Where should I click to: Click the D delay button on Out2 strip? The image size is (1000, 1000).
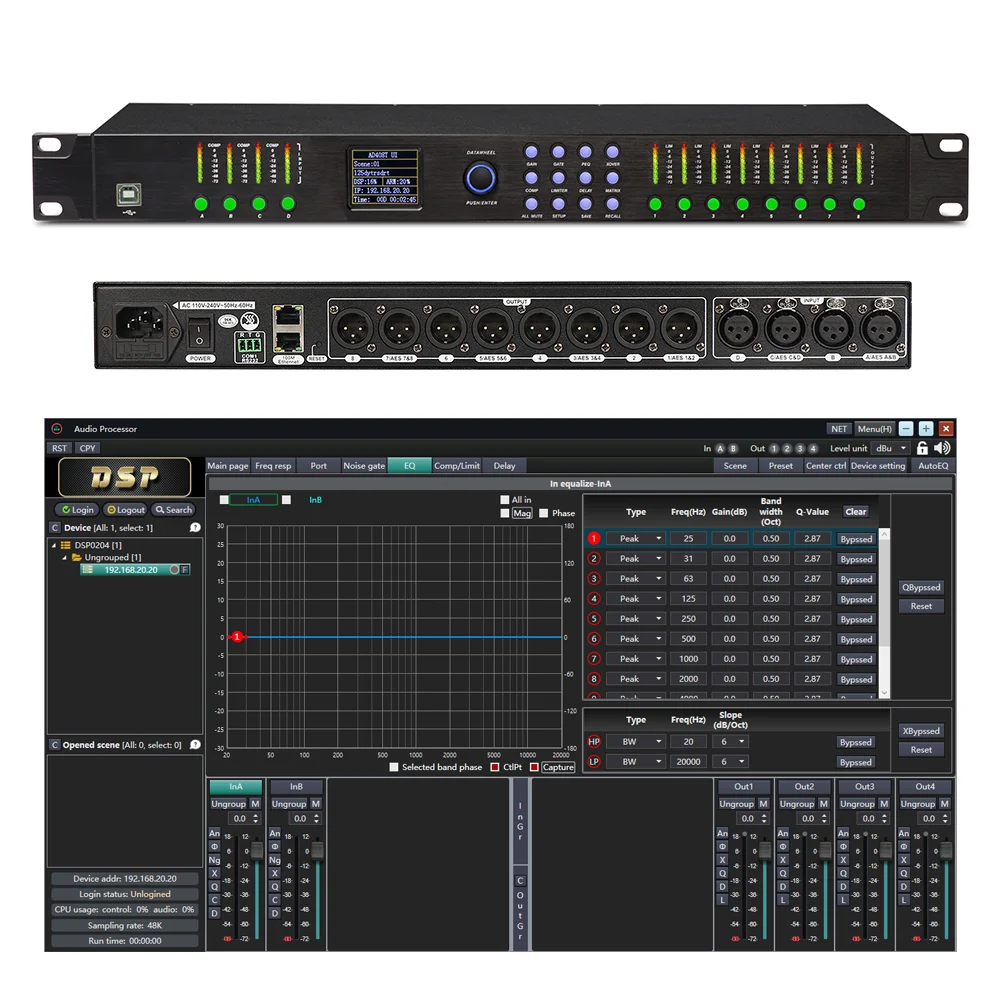[783, 886]
